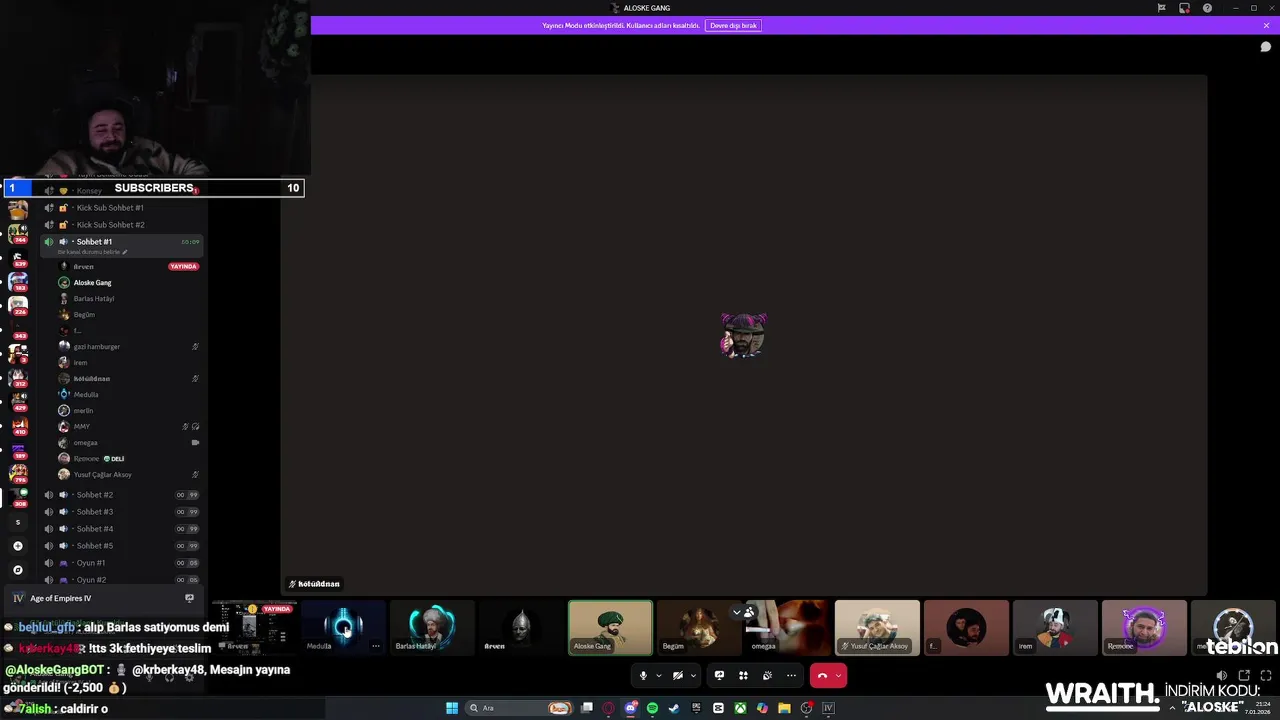
Task: Select user Aloske Gang in channel list
Action: (128, 283)
